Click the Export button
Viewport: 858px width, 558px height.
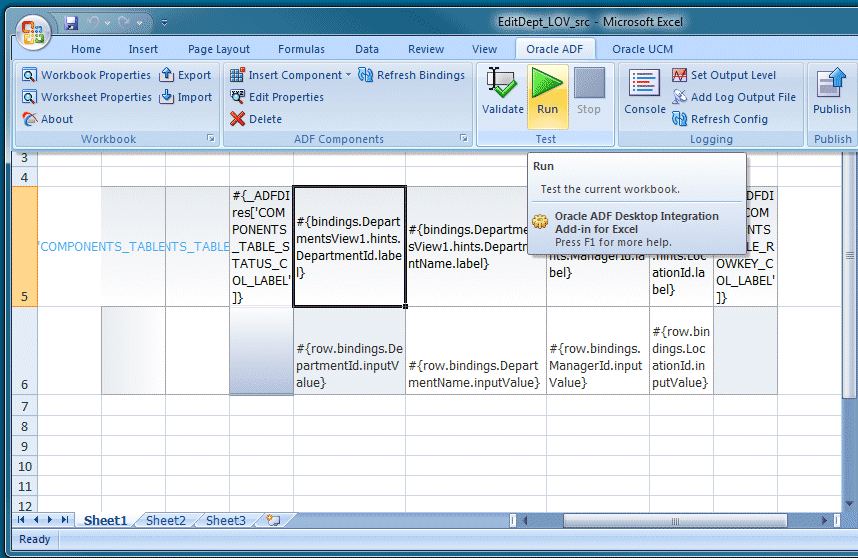tap(185, 75)
